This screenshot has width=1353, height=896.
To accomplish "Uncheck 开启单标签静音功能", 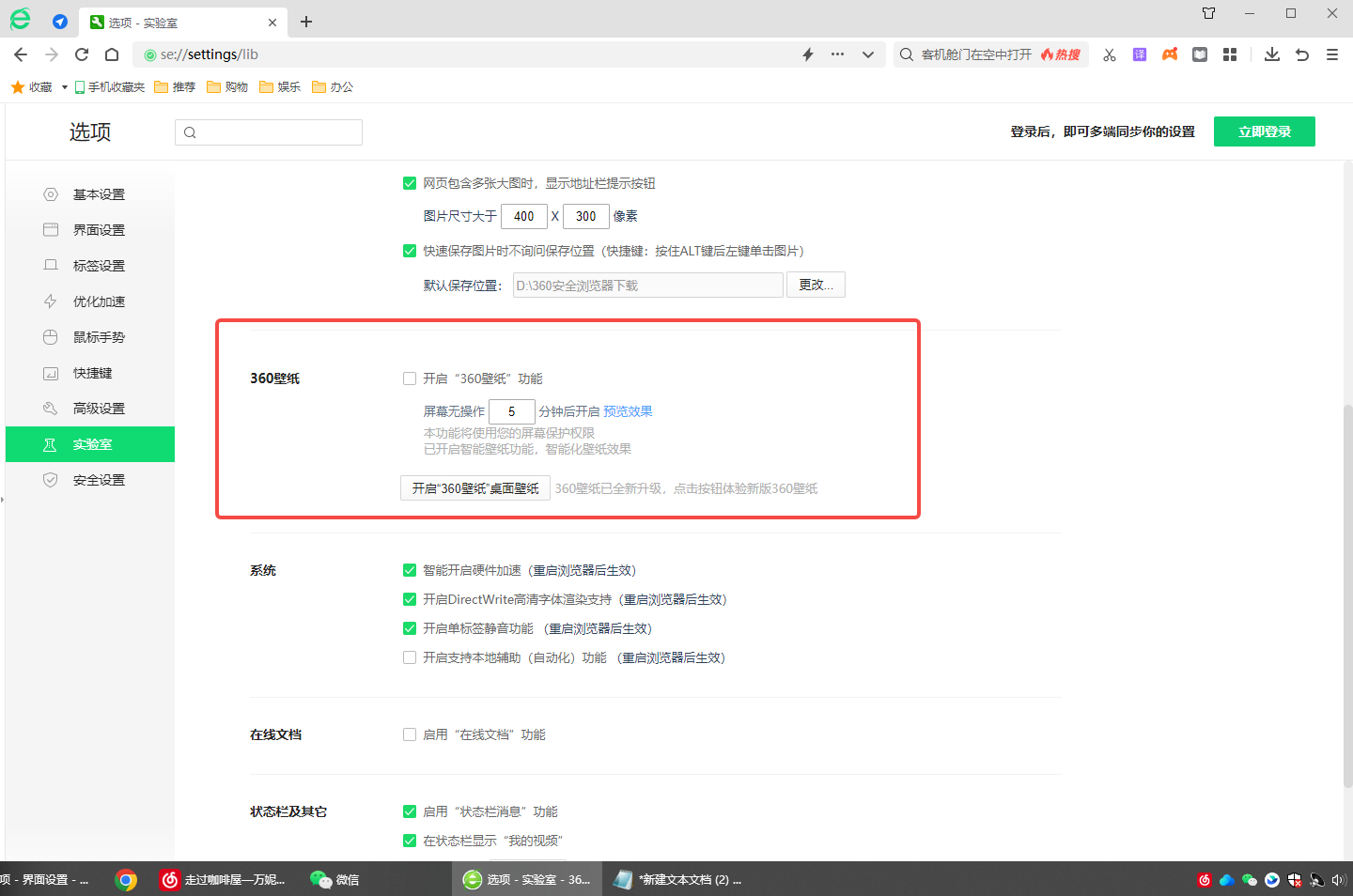I will click(x=410, y=628).
